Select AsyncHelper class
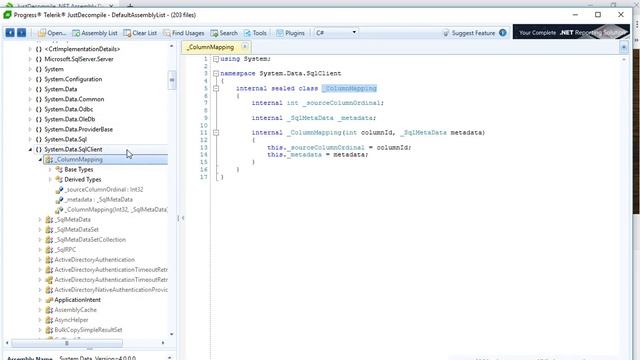 coord(71,320)
